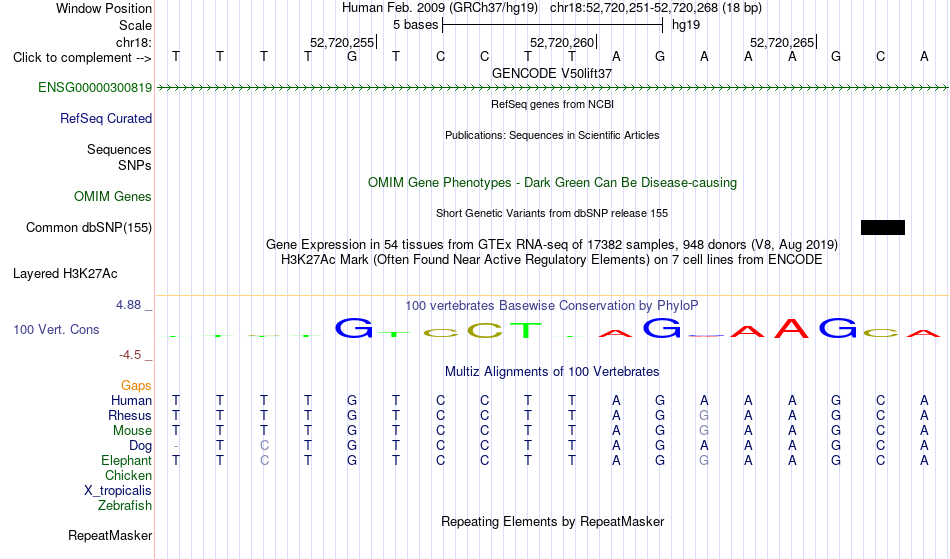Click the 52,720,265 ruler coordinate
This screenshot has width=950, height=559.
coord(782,42)
